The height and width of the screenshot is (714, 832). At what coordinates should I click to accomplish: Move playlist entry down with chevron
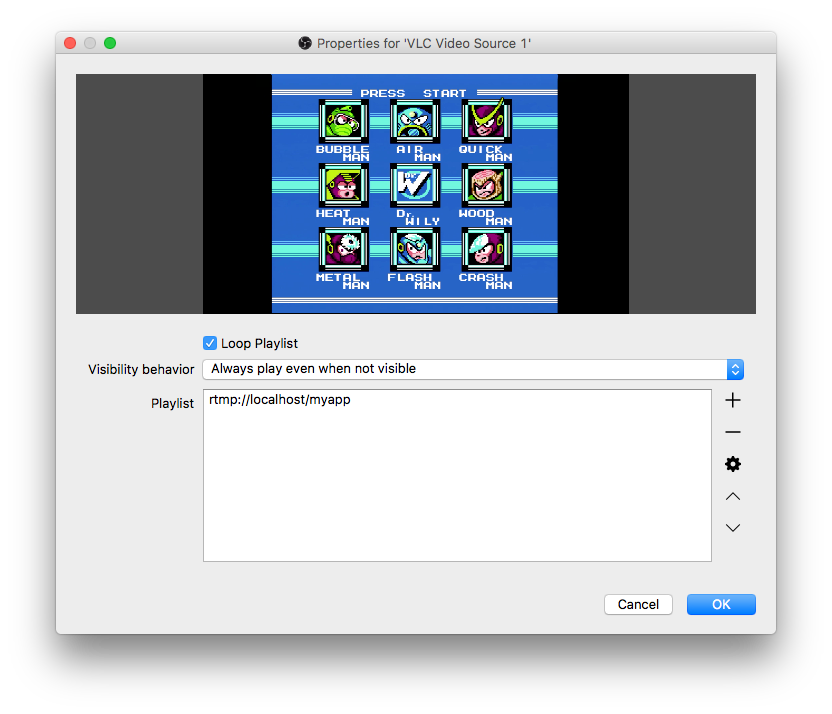(733, 528)
